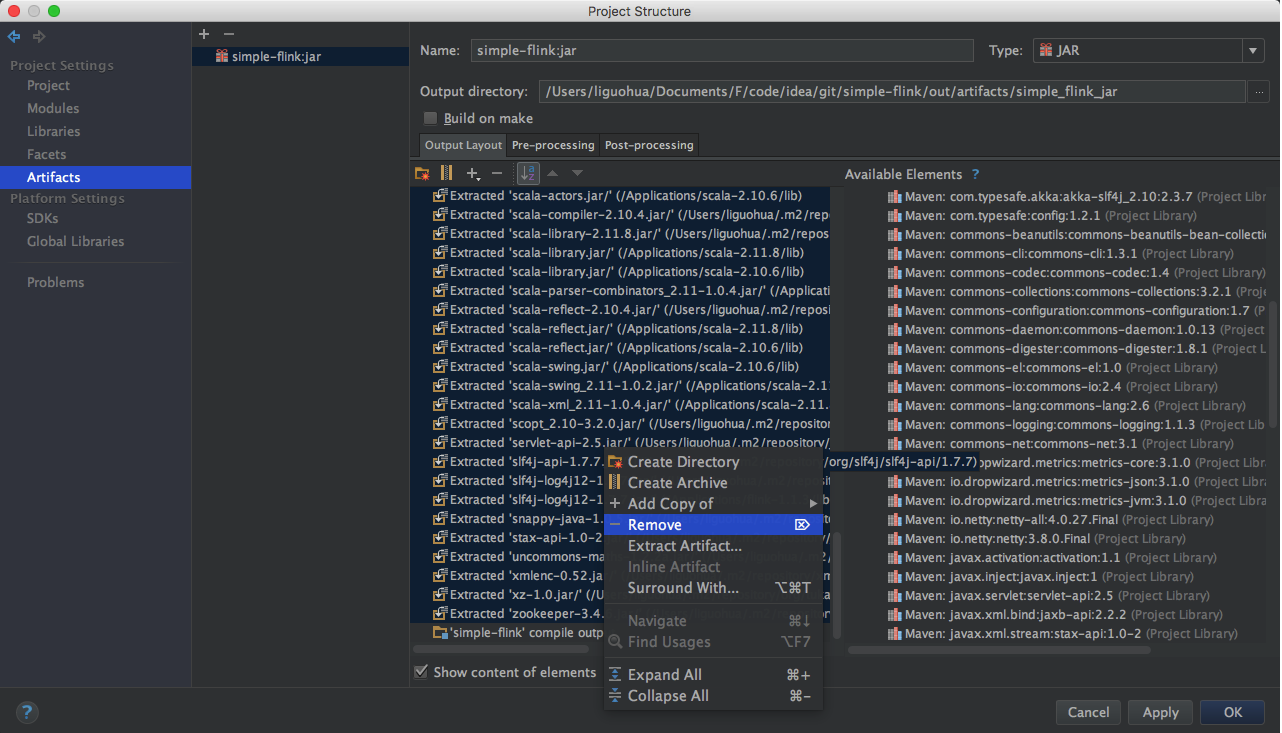
Task: Click the back navigation arrow
Action: click(14, 37)
